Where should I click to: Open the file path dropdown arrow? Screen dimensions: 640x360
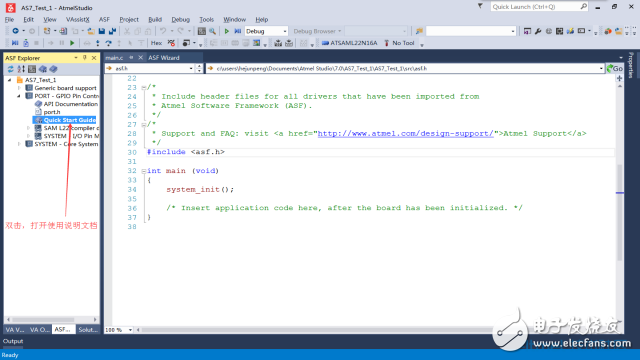(x=601, y=69)
